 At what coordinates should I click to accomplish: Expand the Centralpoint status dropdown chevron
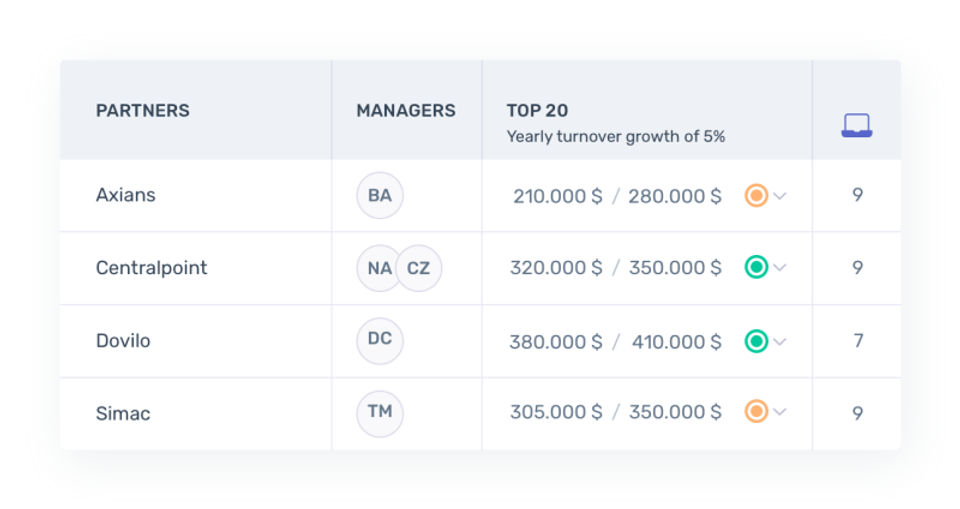780,268
